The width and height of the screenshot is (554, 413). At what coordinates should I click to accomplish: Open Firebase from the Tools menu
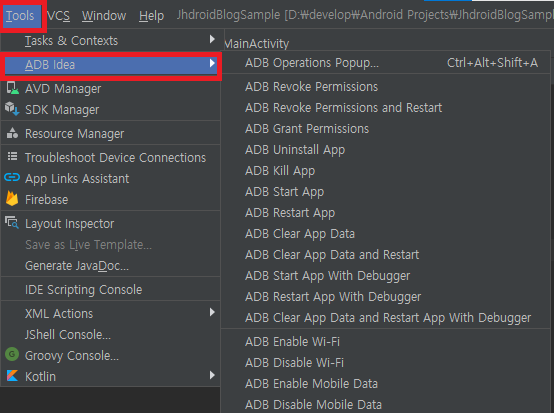click(111, 200)
